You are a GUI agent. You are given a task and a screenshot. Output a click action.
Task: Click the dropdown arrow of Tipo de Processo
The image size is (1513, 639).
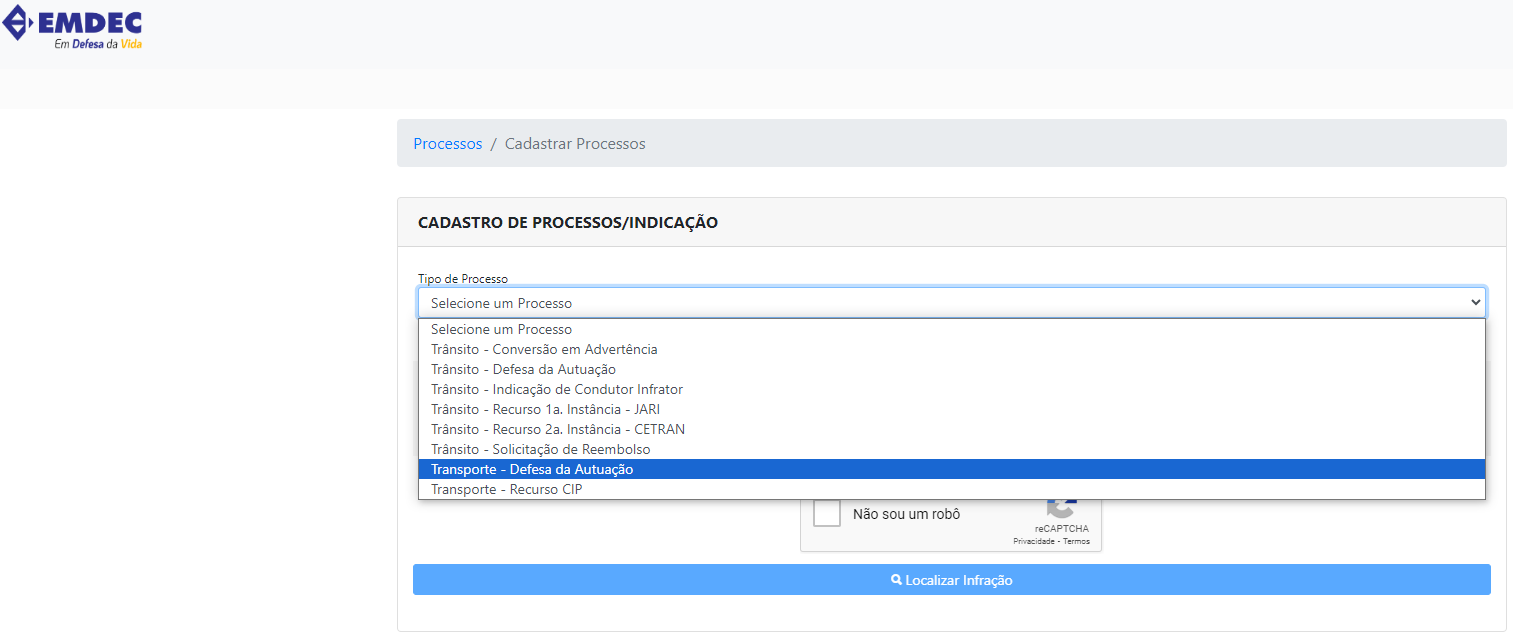coord(1474,302)
